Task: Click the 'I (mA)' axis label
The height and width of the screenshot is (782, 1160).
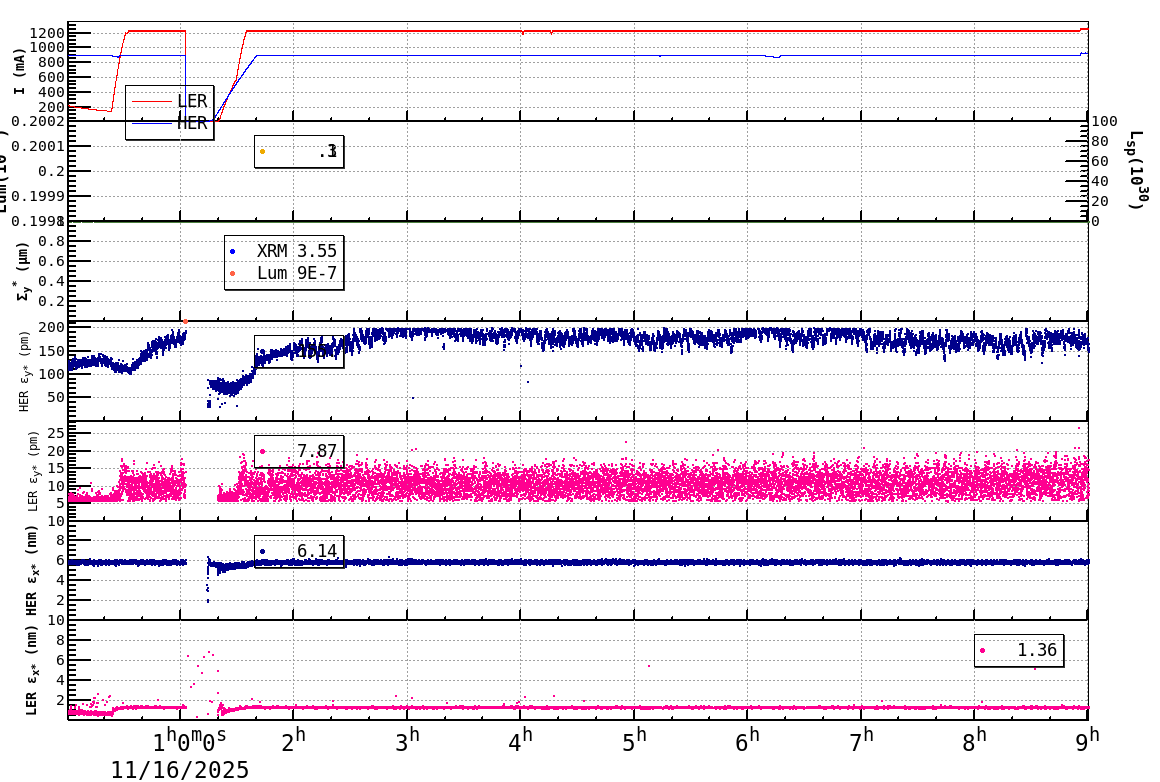Action: pyautogui.click(x=19, y=72)
